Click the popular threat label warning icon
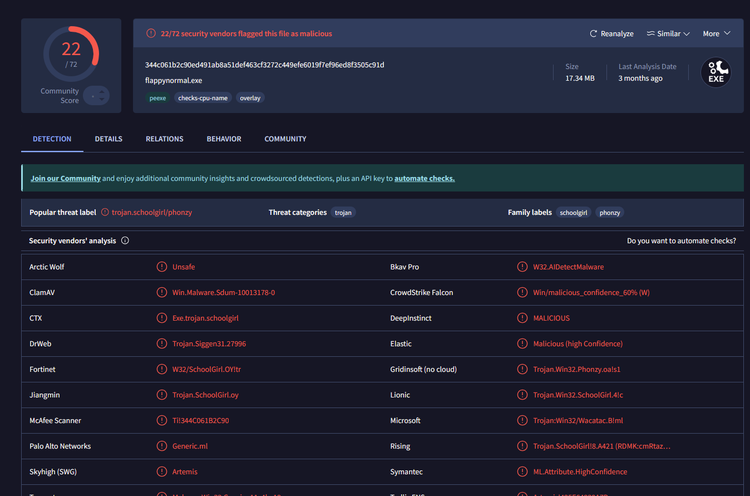The image size is (750, 496). 105,212
